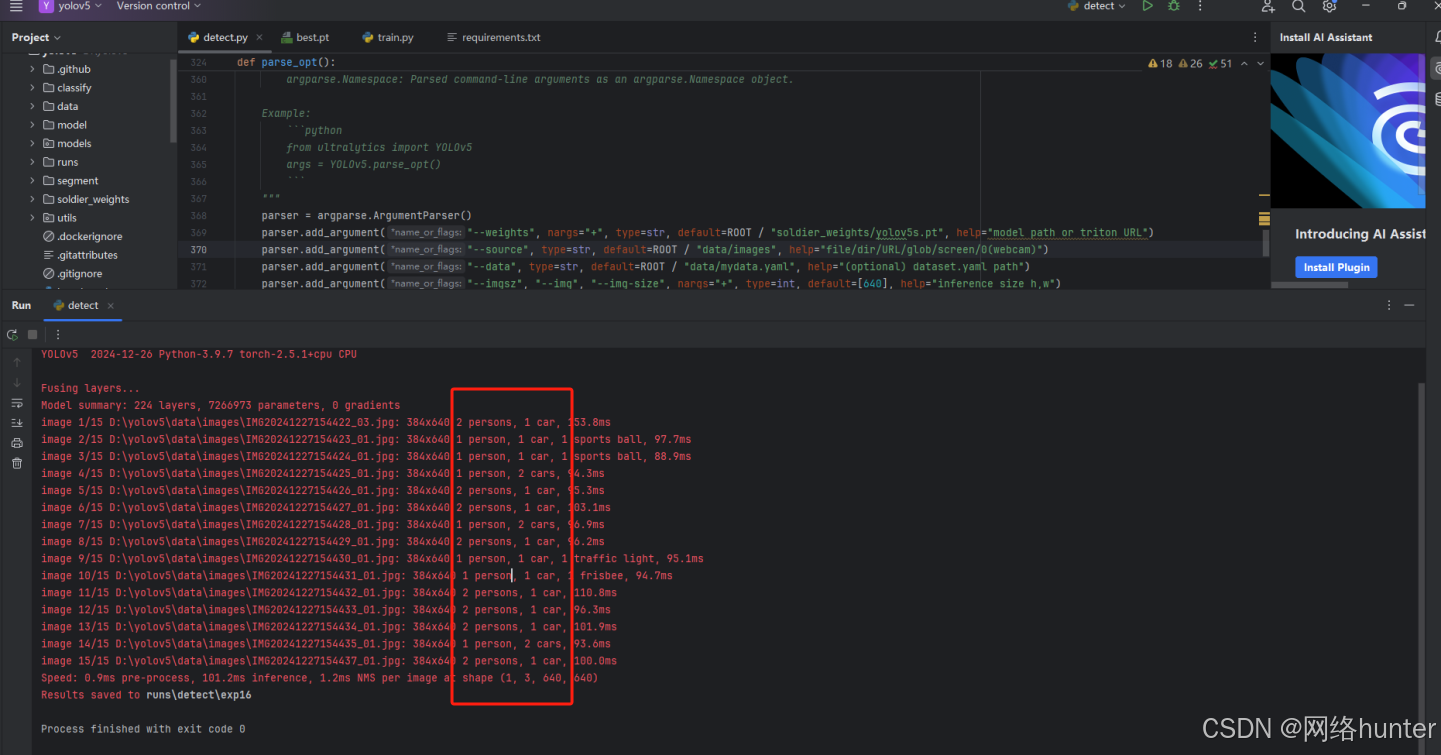Open the detect run configuration dropdown
1441x755 pixels.
click(x=1097, y=6)
